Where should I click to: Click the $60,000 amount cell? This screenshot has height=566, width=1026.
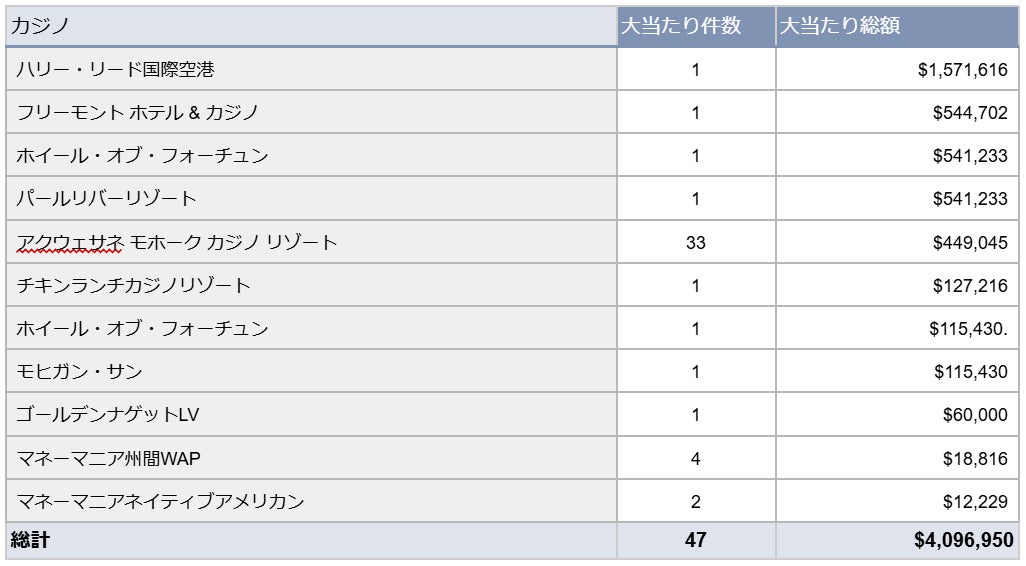(974, 415)
